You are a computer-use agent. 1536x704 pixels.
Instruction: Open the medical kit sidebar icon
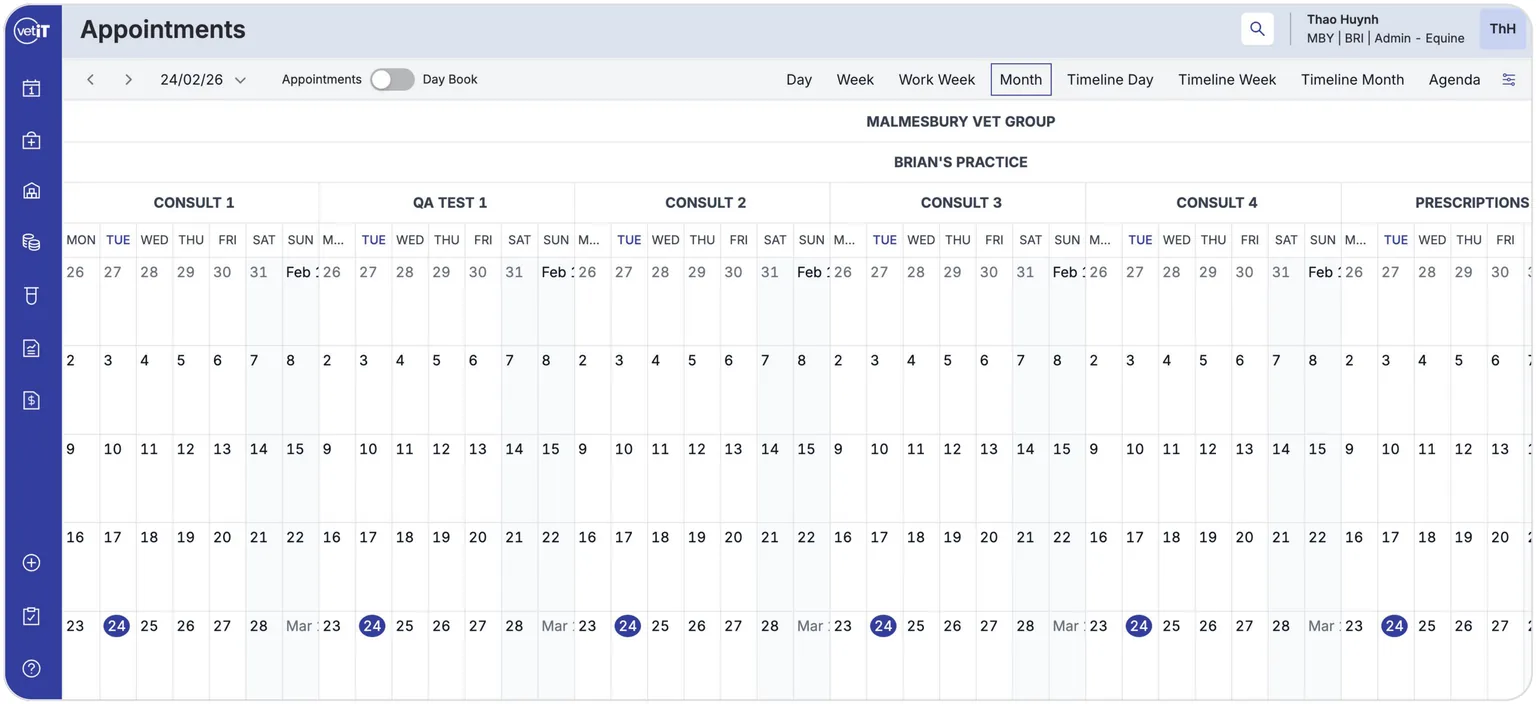(32, 141)
